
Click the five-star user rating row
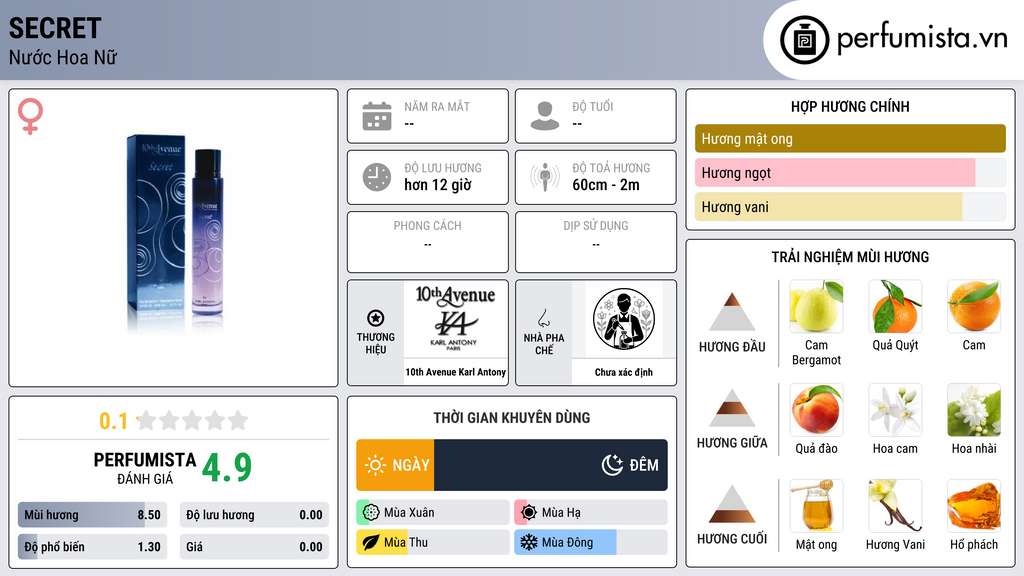(192, 420)
